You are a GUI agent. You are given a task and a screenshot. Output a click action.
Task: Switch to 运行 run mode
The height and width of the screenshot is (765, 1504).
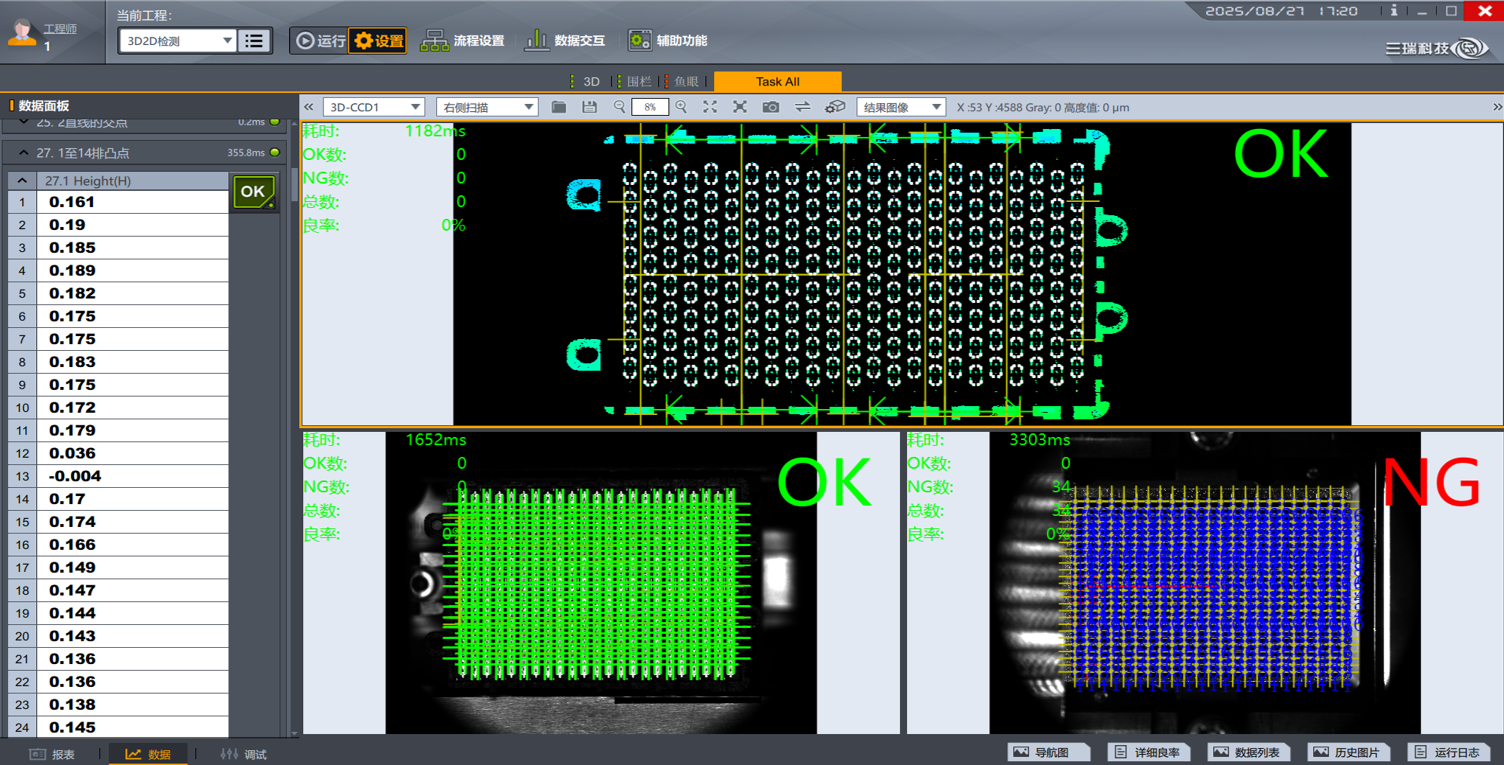319,41
